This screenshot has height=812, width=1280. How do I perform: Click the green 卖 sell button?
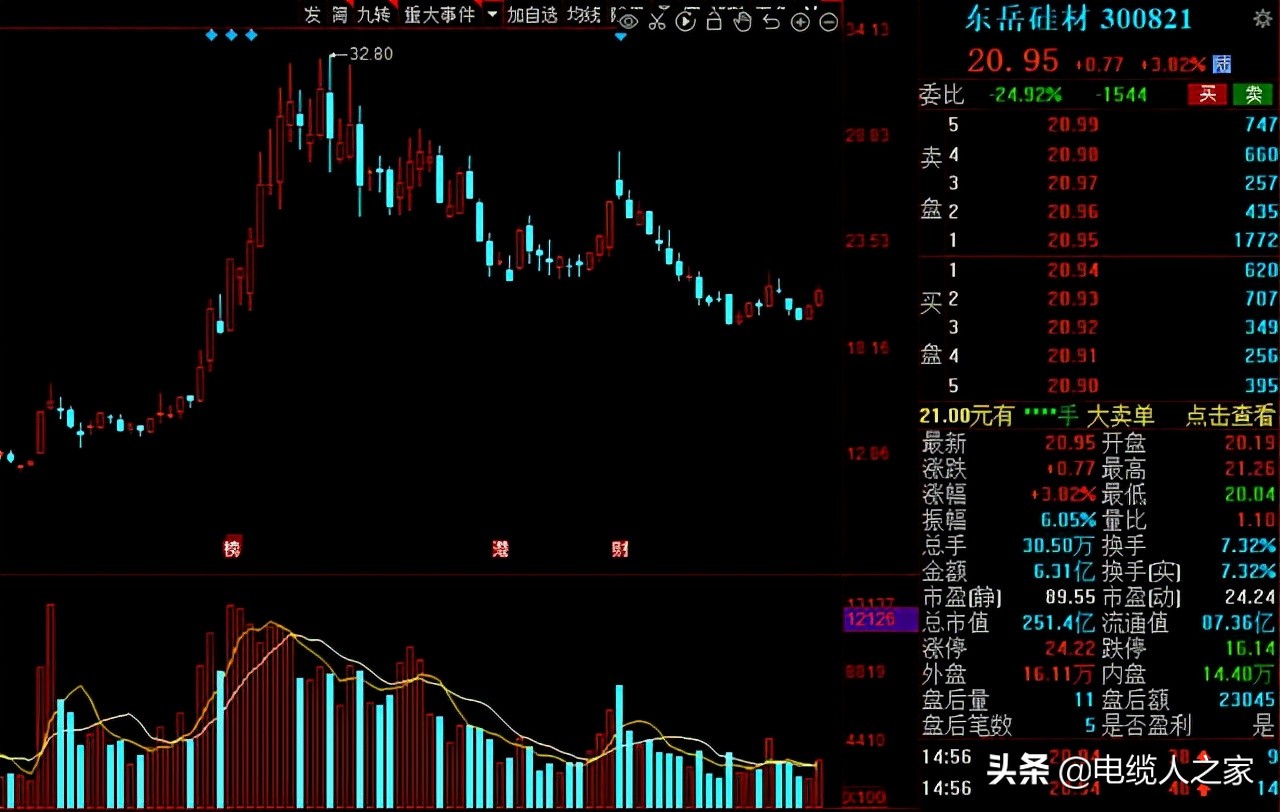[1253, 94]
